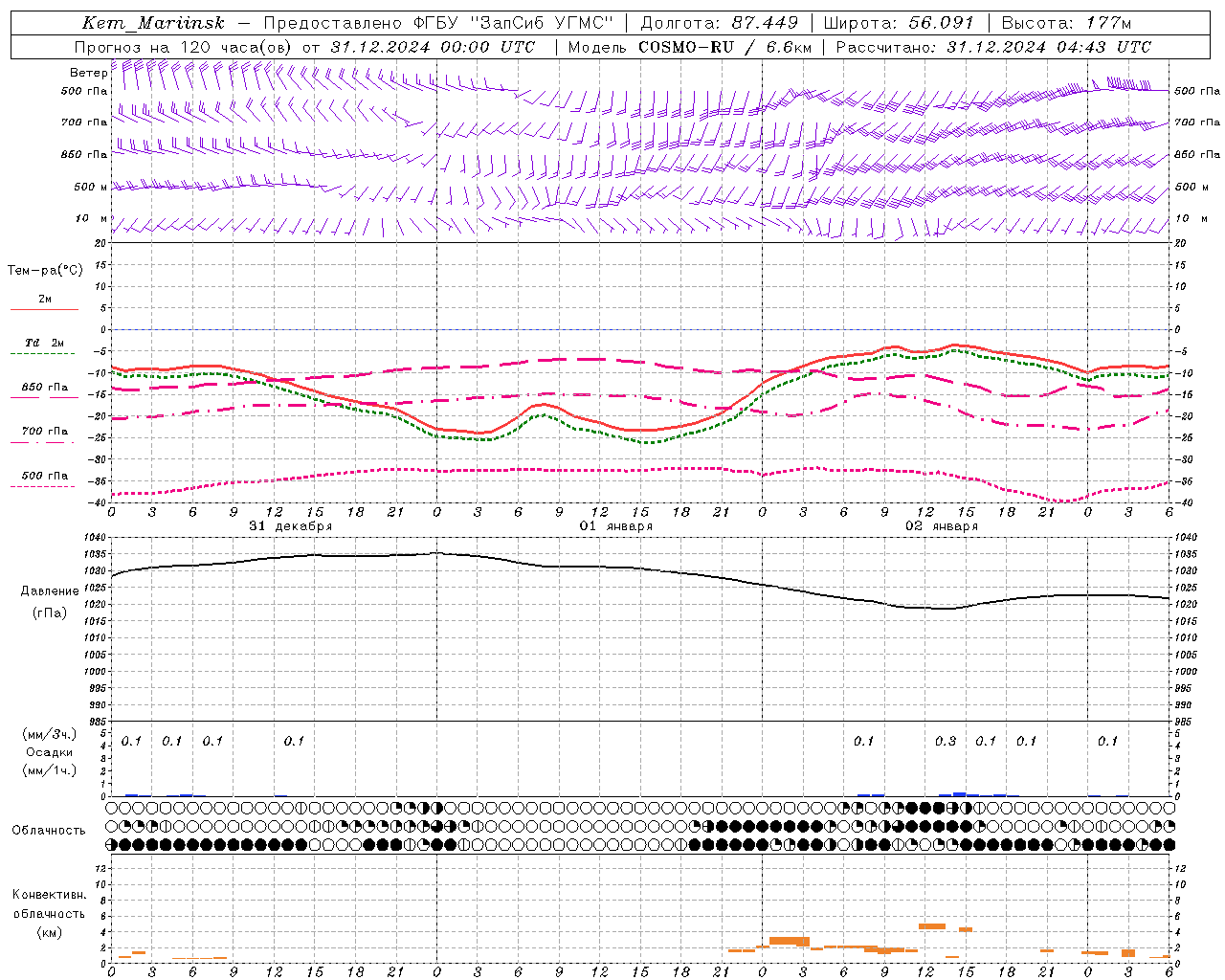The image size is (1225, 980).
Task: Click the 'Тем-ра(°C)' temperature label
Action: pyautogui.click(x=45, y=271)
